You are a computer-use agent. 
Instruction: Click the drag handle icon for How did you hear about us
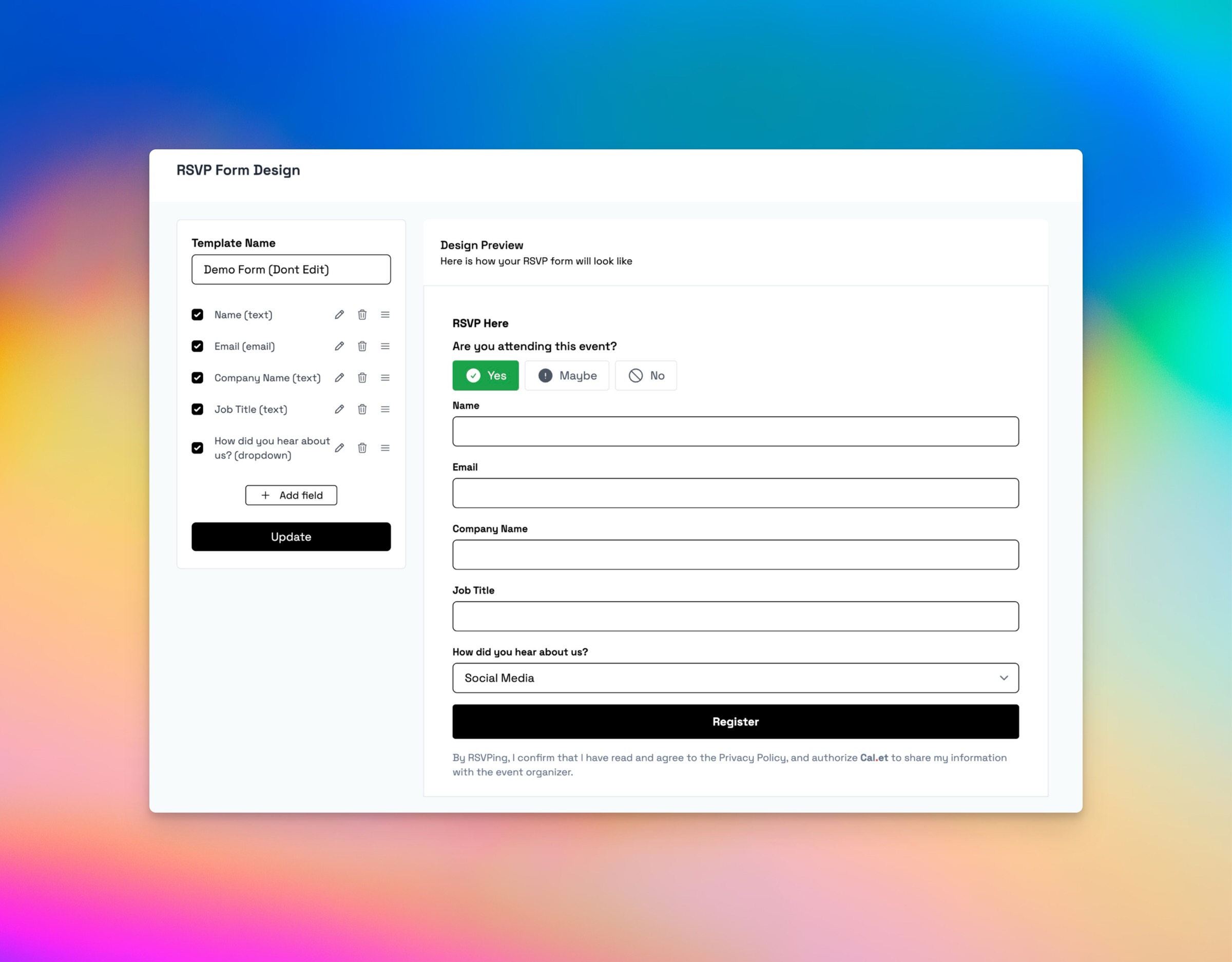(385, 448)
